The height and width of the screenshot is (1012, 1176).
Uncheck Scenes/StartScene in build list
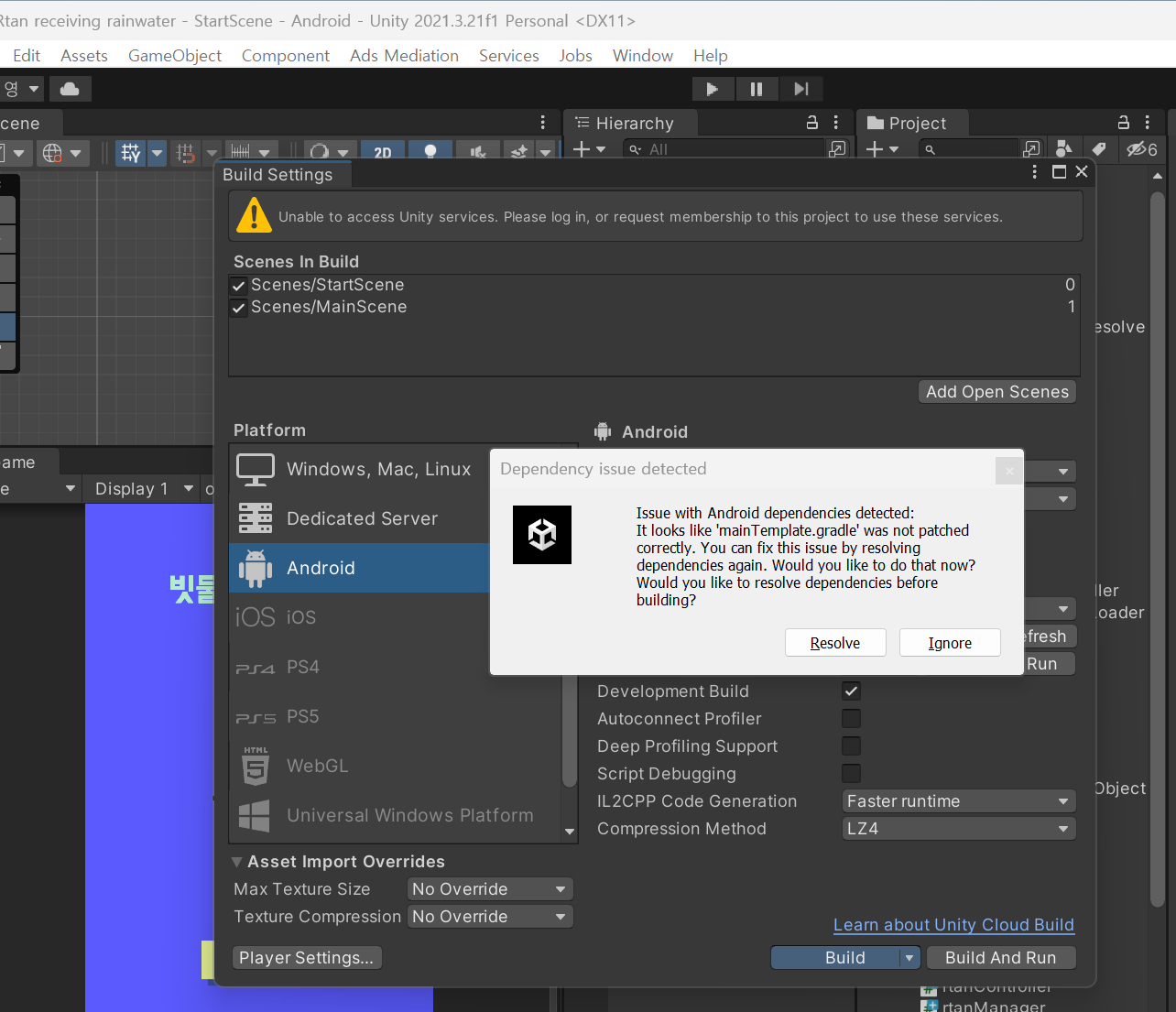tap(239, 286)
